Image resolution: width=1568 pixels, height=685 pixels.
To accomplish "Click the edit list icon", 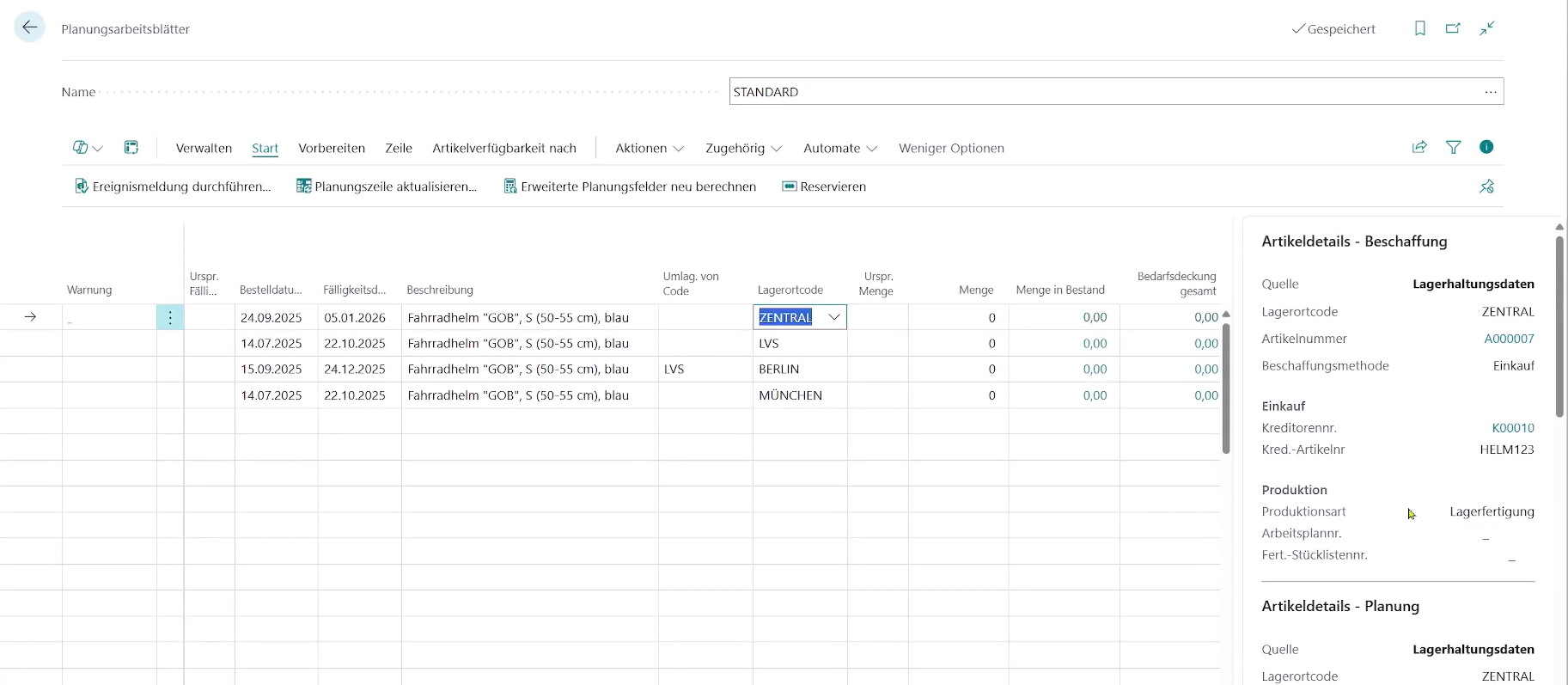I will 131,148.
